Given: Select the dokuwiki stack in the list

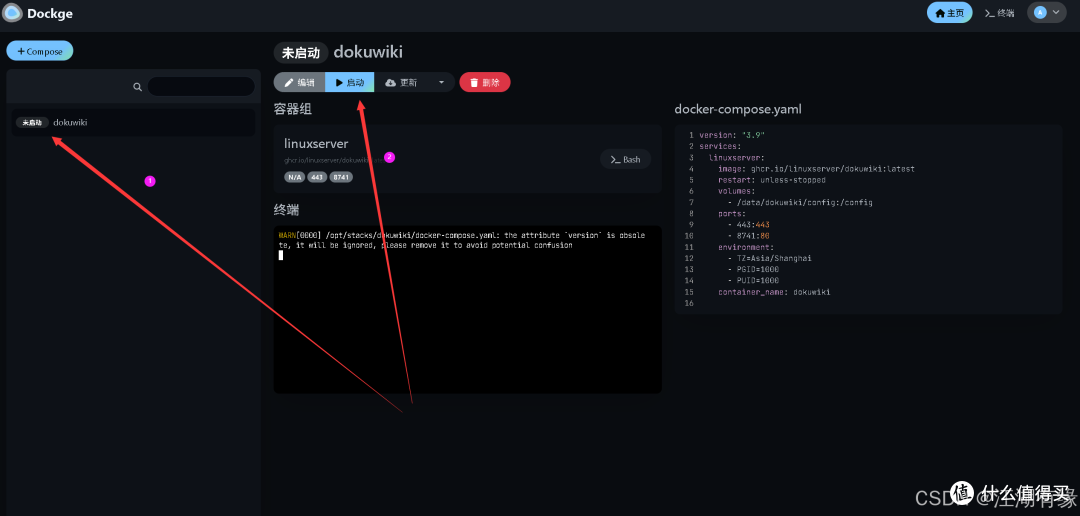Looking at the screenshot, I should coord(133,123).
